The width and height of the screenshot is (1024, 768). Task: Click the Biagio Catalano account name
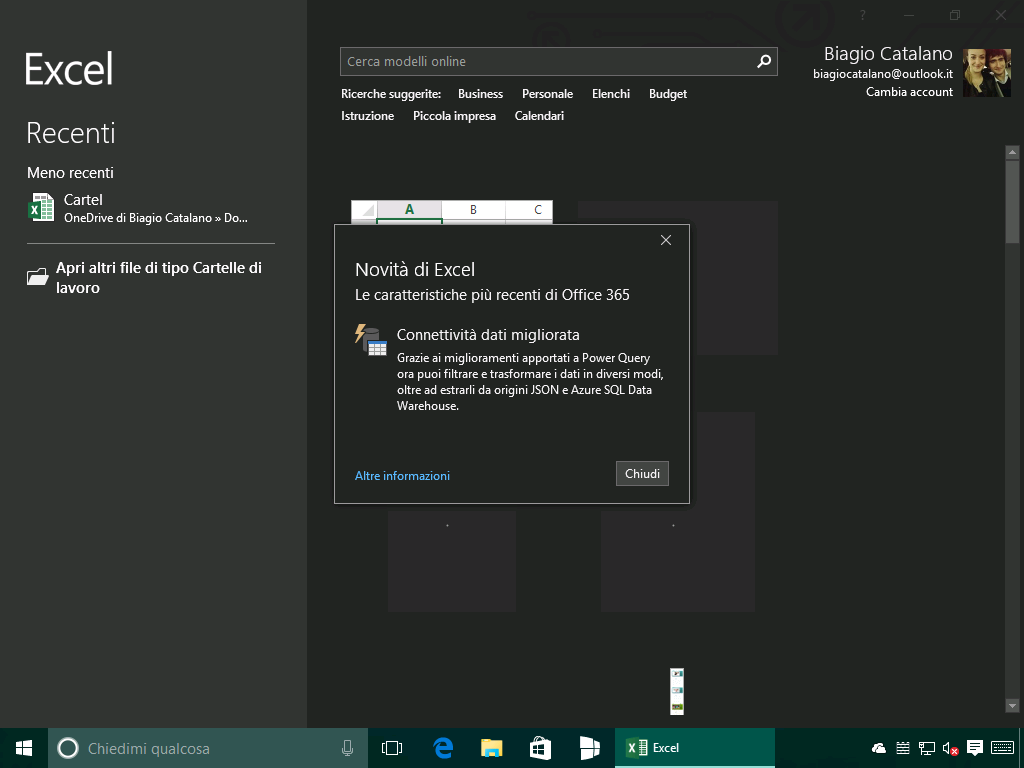click(888, 54)
